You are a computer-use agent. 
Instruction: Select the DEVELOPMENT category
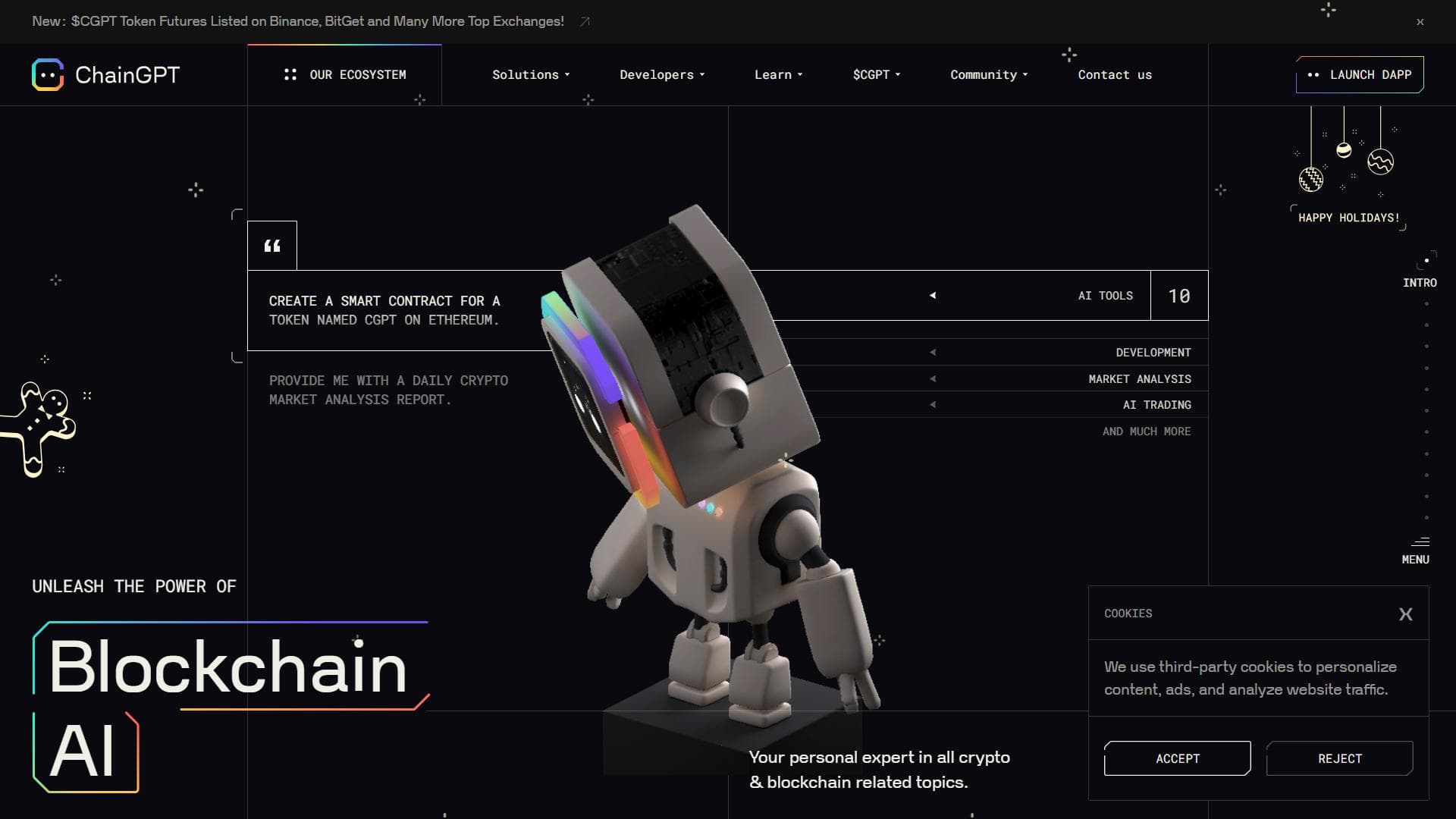click(x=1153, y=353)
